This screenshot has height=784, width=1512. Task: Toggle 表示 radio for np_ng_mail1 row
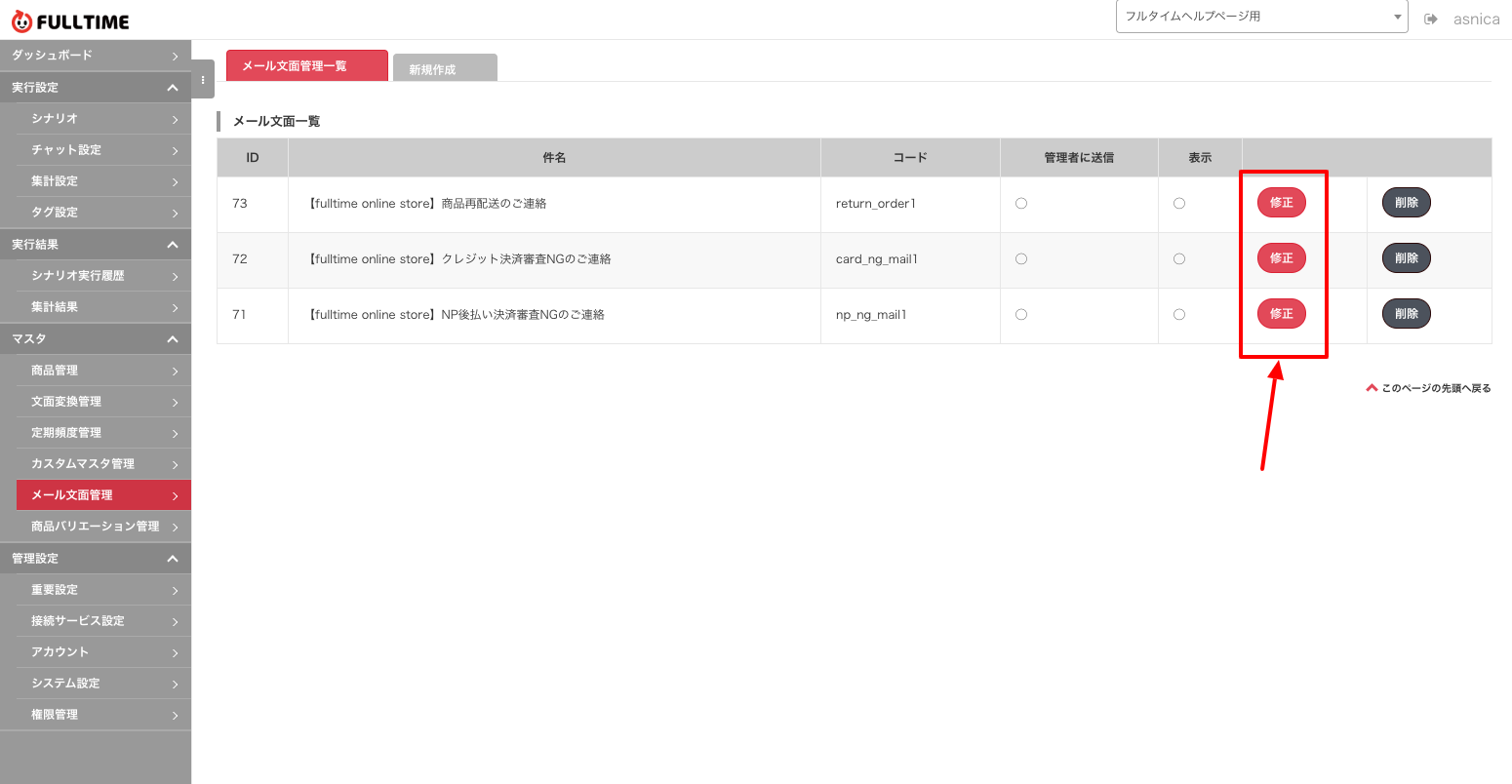click(1179, 315)
